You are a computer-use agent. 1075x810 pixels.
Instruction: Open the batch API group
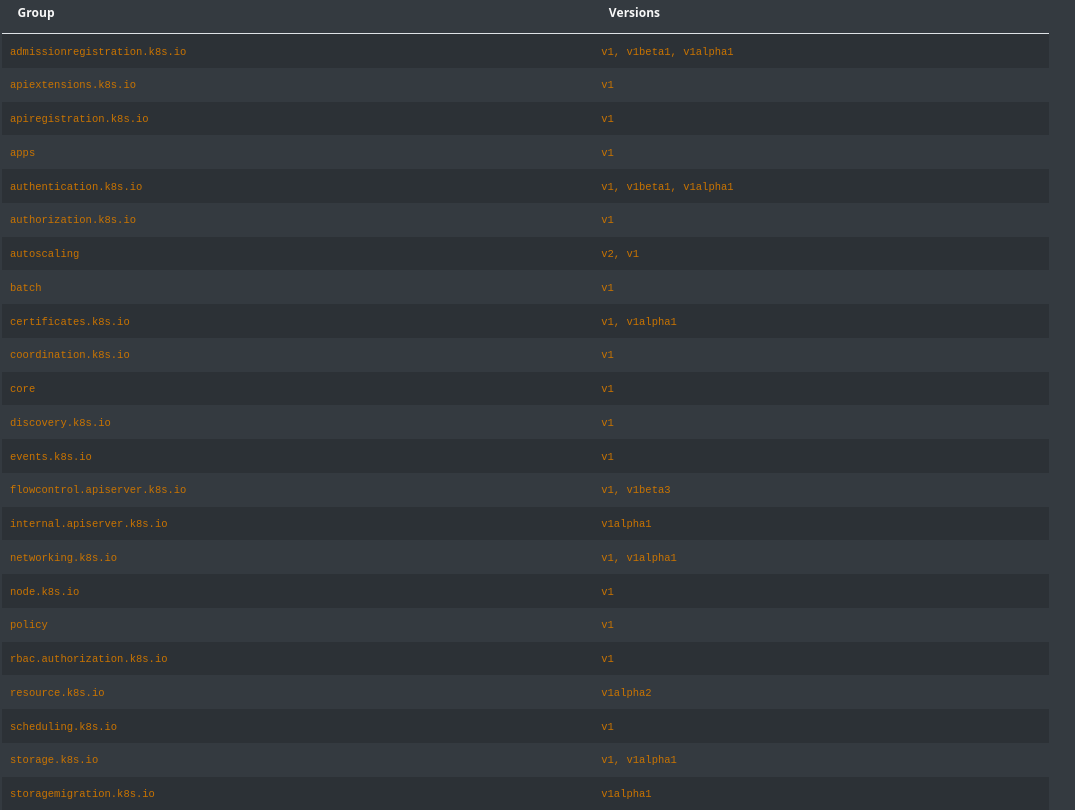pyautogui.click(x=26, y=288)
